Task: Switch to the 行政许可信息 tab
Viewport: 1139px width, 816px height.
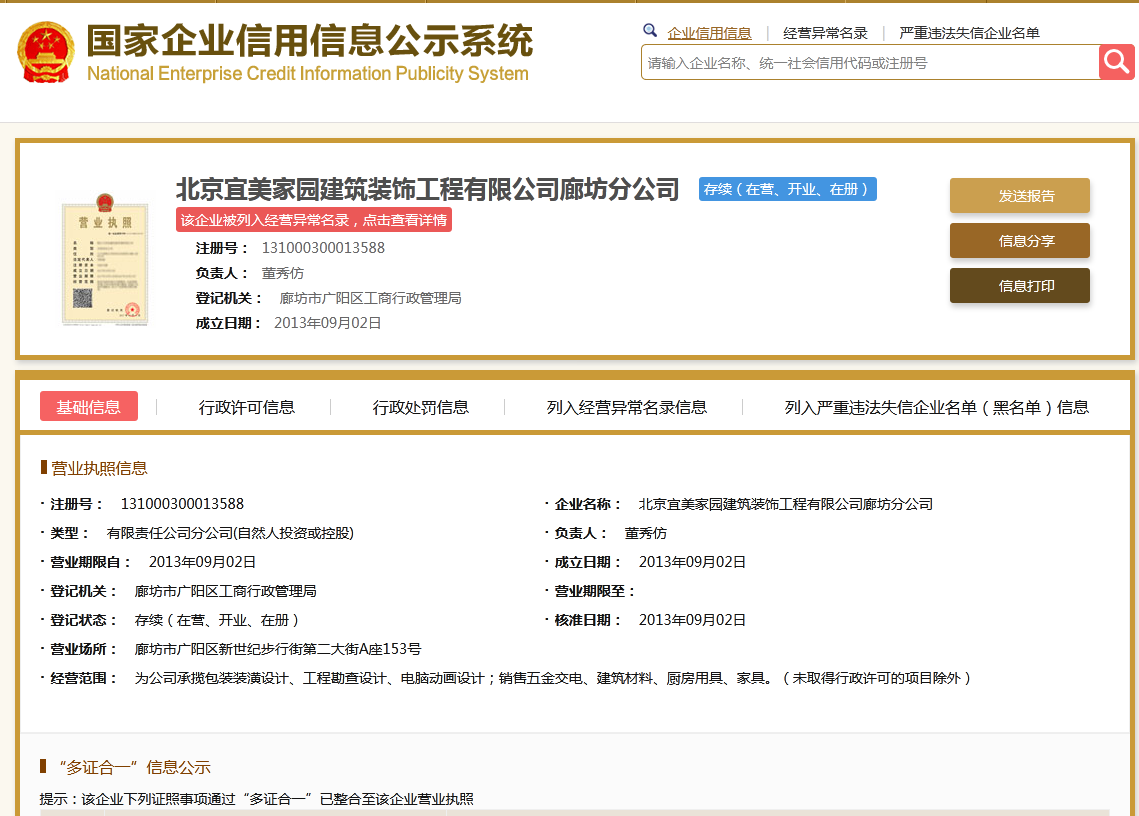Action: pyautogui.click(x=246, y=407)
